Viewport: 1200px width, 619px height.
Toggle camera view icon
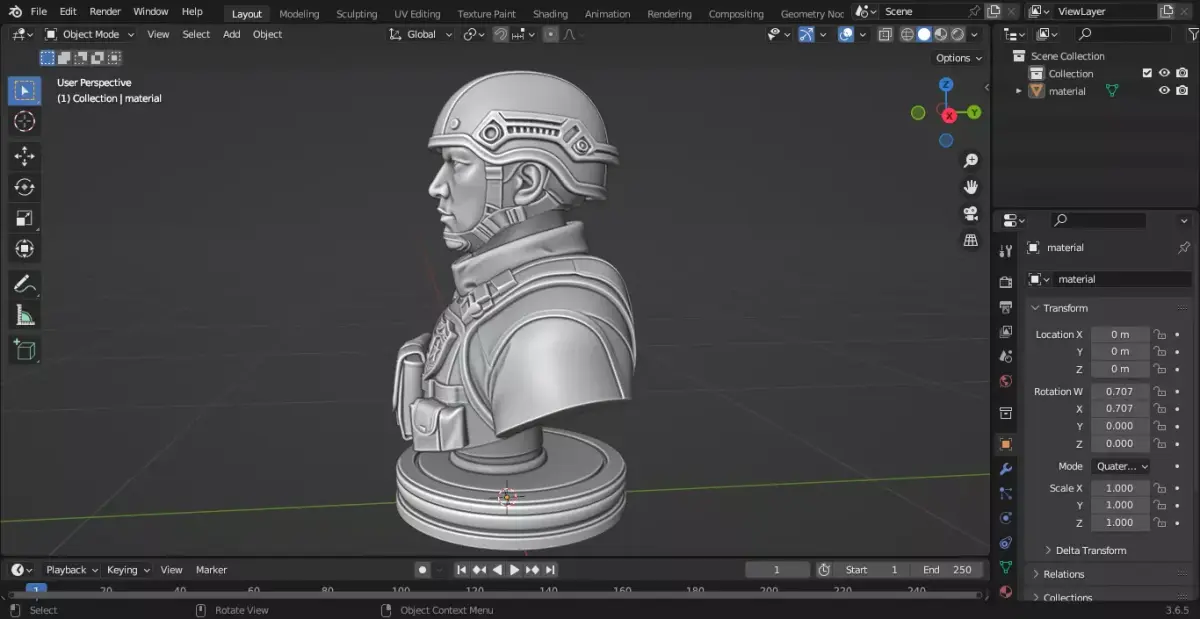(x=970, y=214)
